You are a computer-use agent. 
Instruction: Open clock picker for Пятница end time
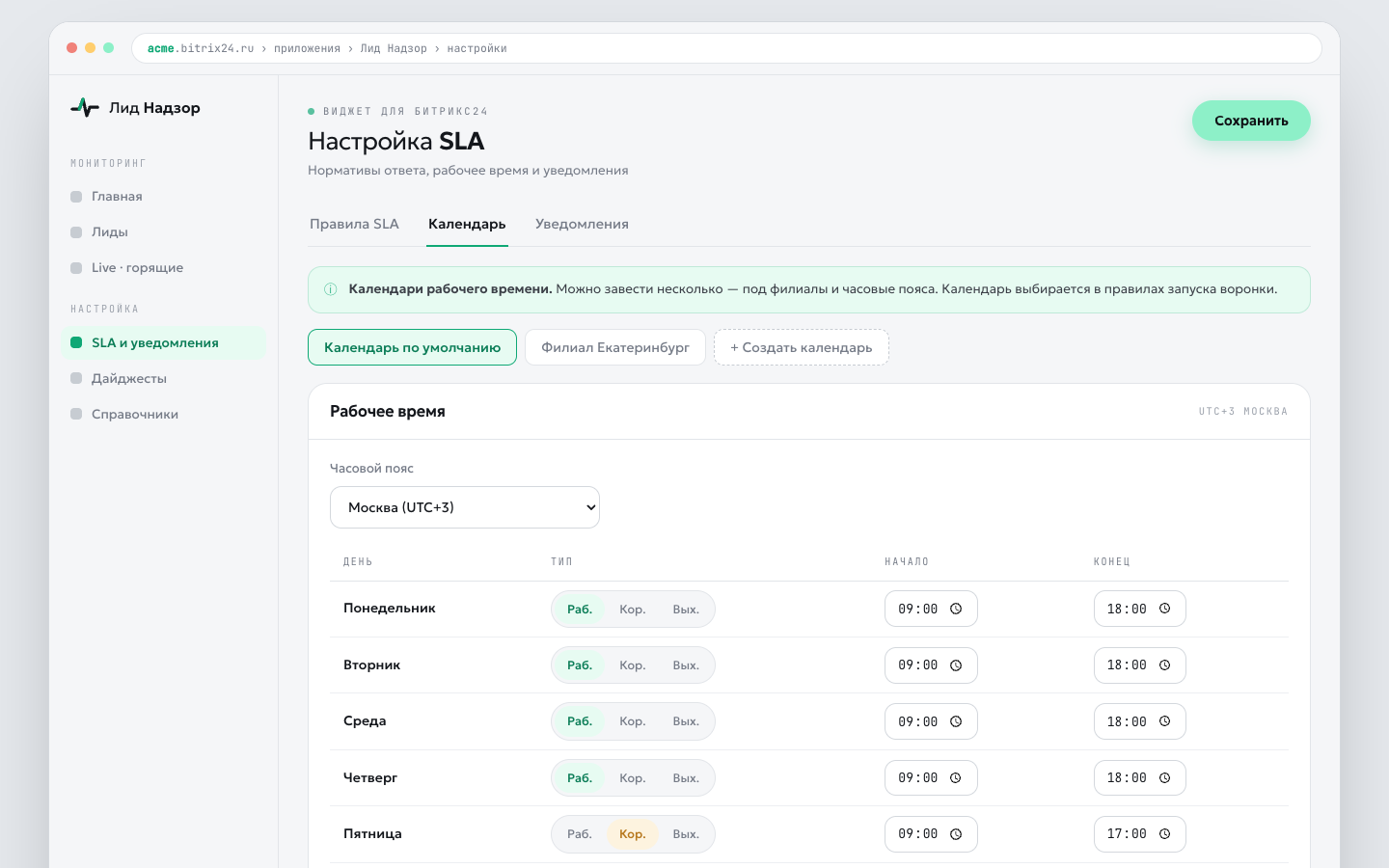coord(1164,834)
